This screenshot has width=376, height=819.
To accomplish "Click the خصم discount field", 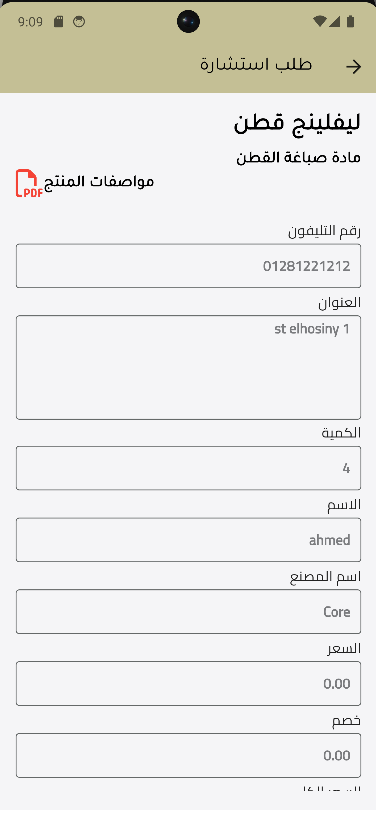I will [x=188, y=755].
